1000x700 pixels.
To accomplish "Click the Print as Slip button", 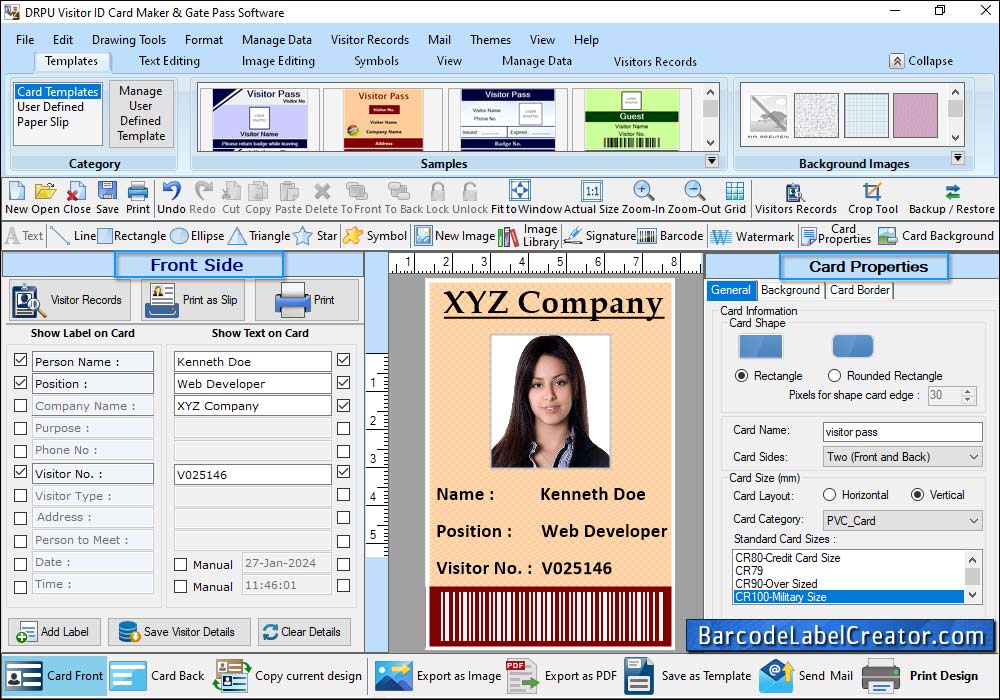I will point(195,300).
